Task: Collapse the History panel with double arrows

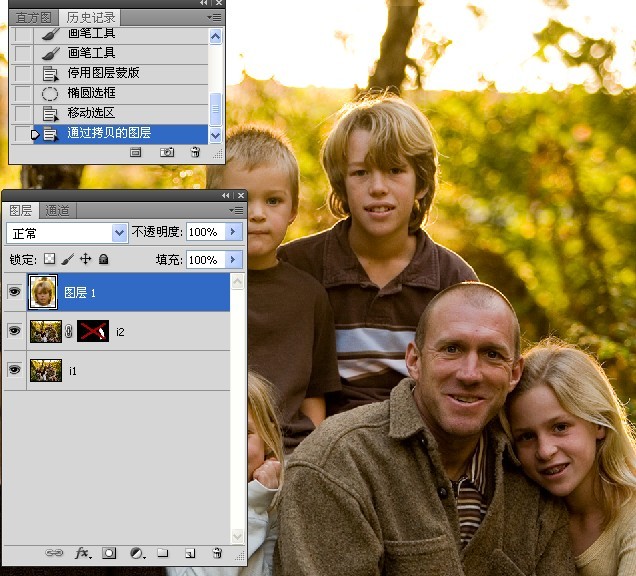Action: (204, 3)
